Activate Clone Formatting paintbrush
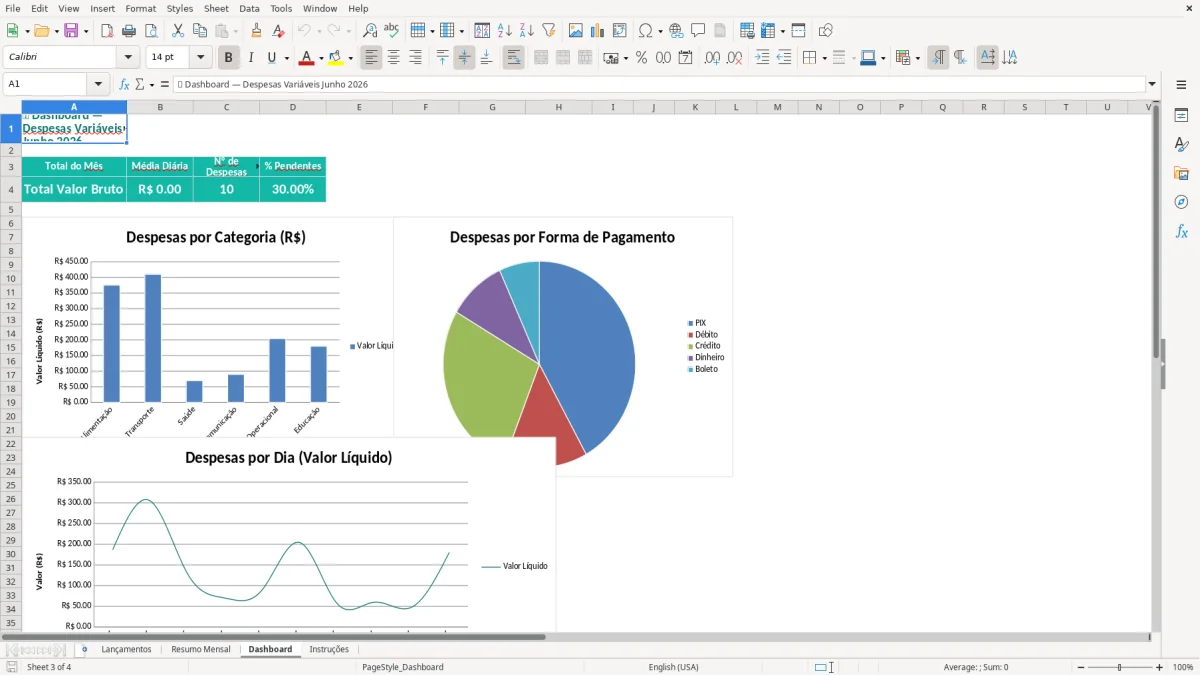1200x675 pixels. (257, 31)
